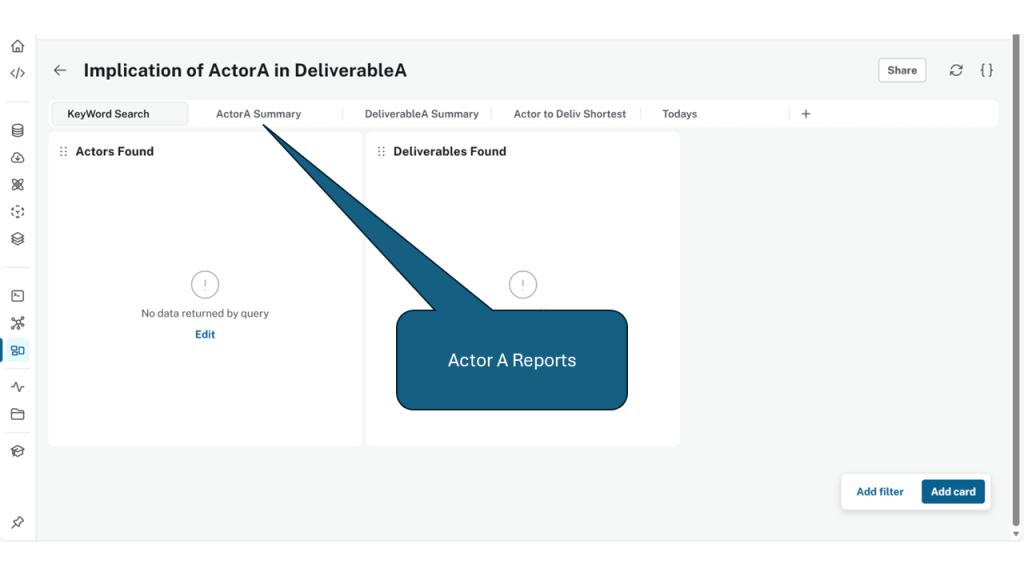Add a new page with plus button
The width and height of the screenshot is (1024, 576).
(806, 114)
